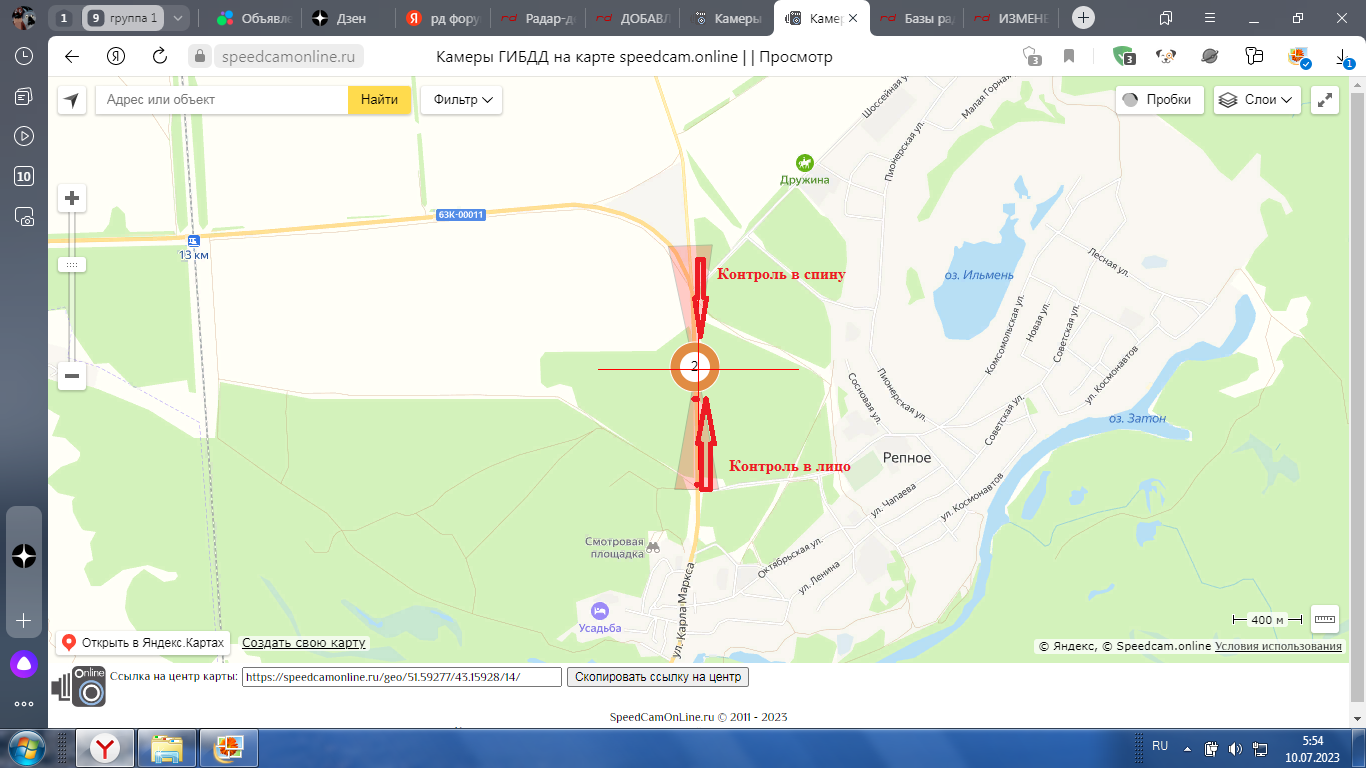
Task: Open the Слои layers dropdown
Action: [x=1257, y=100]
